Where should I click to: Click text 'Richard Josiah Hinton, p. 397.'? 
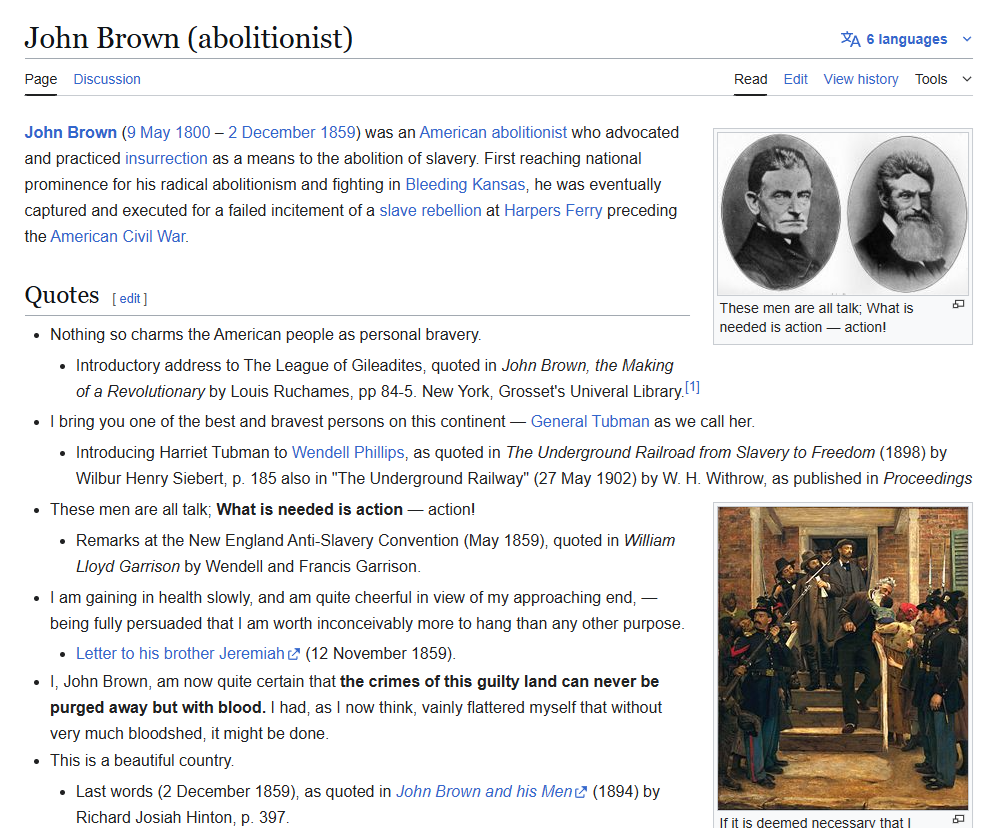tap(183, 818)
